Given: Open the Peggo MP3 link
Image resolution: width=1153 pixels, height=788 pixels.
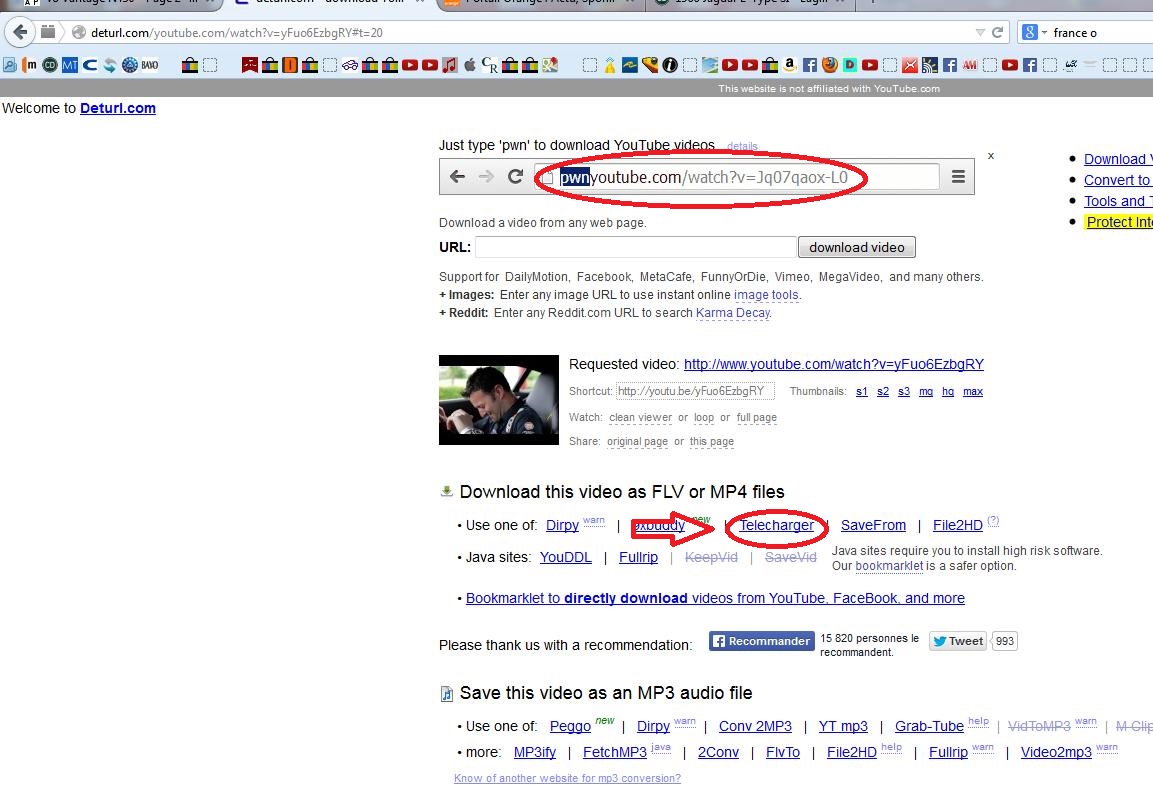Looking at the screenshot, I should click(x=570, y=726).
